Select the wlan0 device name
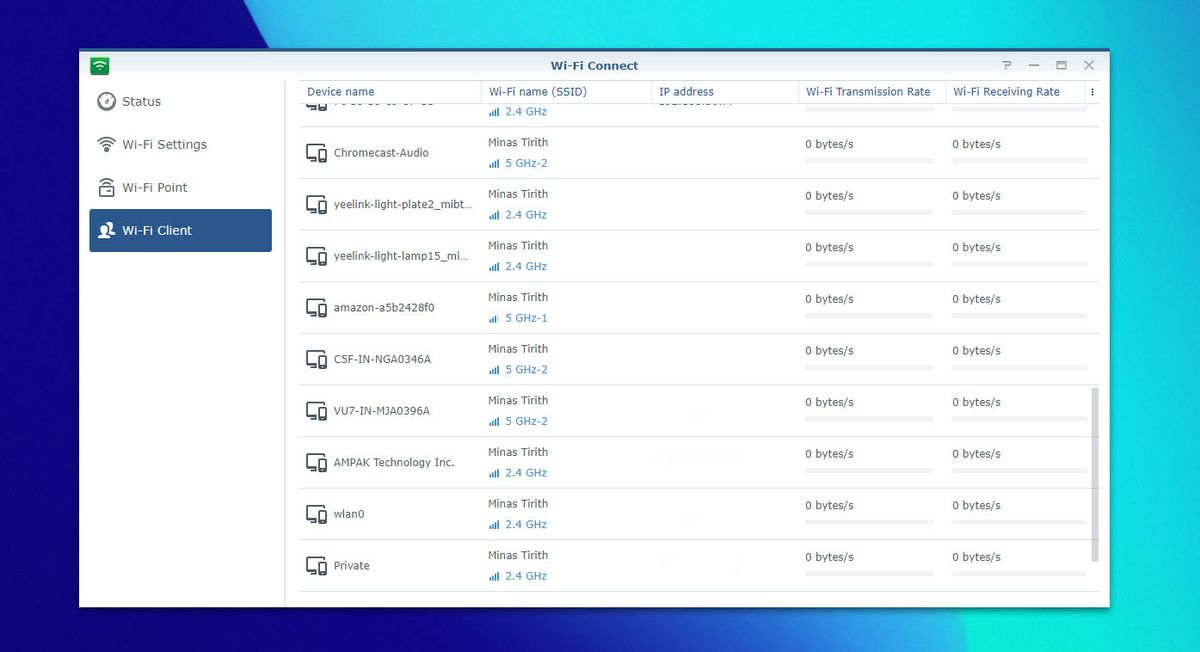Screen dimensions: 1200x652 pos(349,514)
